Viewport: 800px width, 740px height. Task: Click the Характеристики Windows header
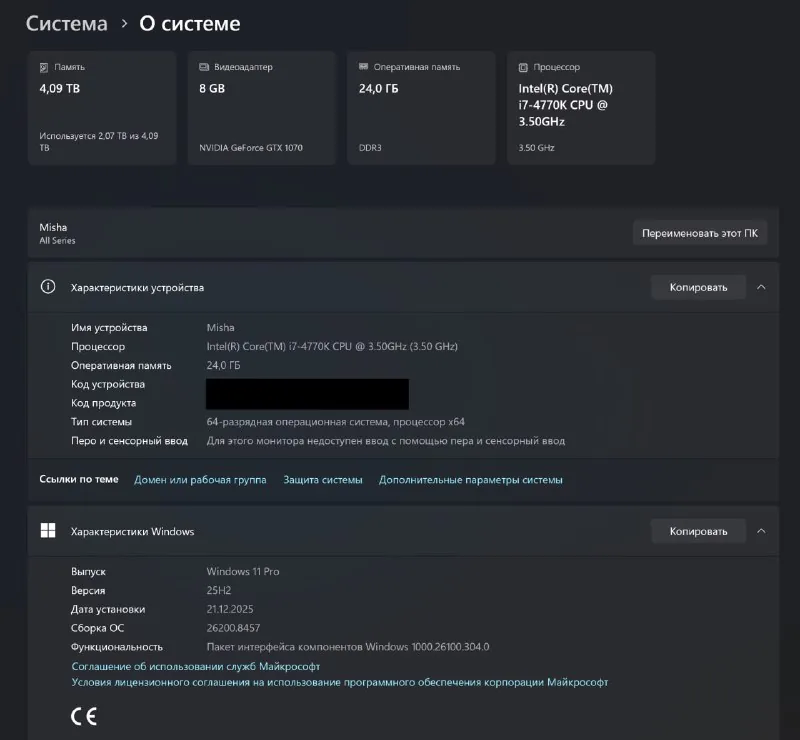(x=403, y=531)
